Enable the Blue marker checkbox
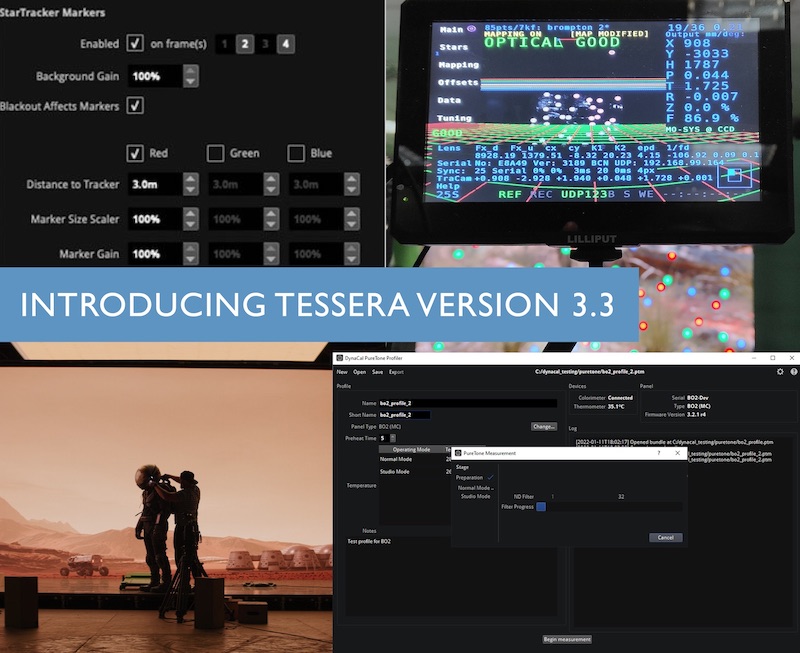800x653 pixels. point(296,153)
